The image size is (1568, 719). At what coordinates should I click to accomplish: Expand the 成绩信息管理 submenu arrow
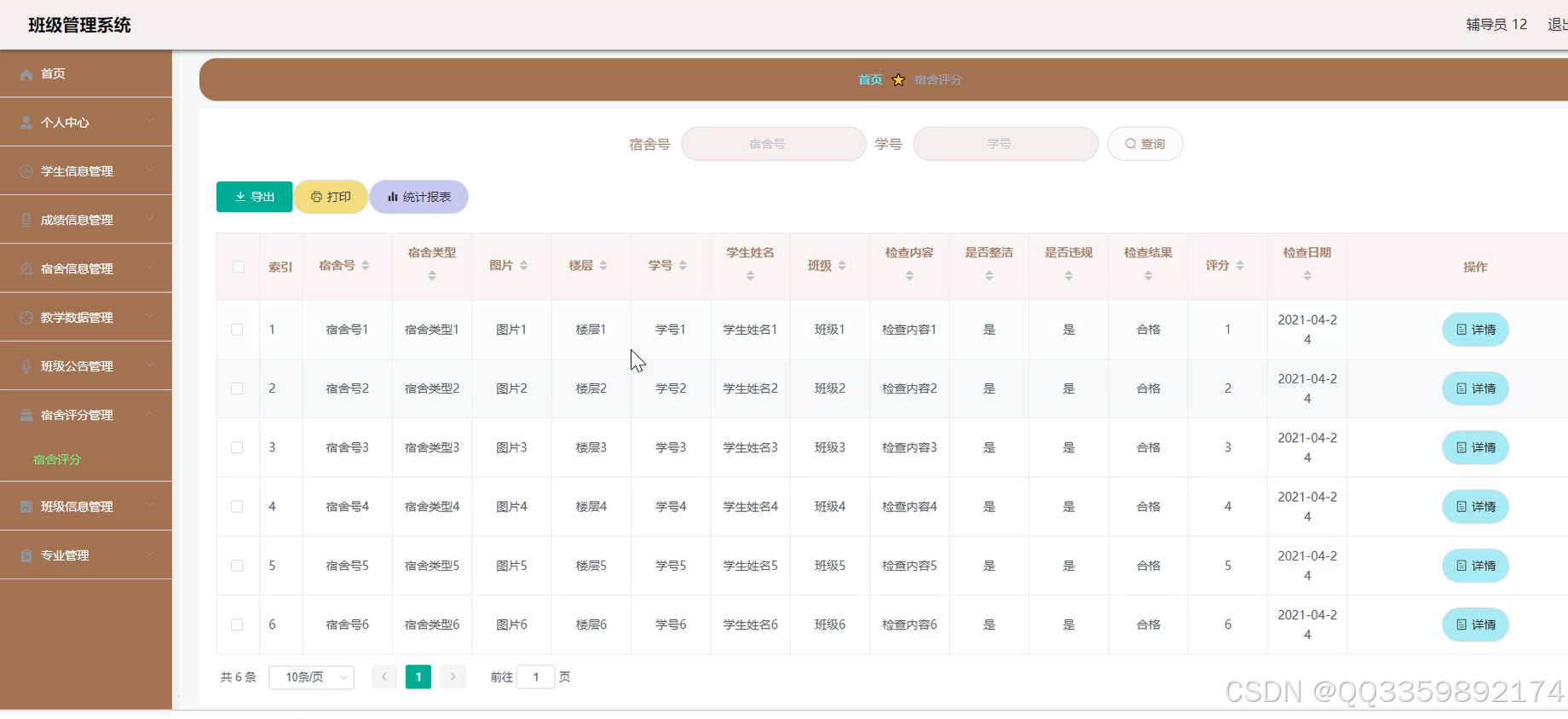coord(150,218)
